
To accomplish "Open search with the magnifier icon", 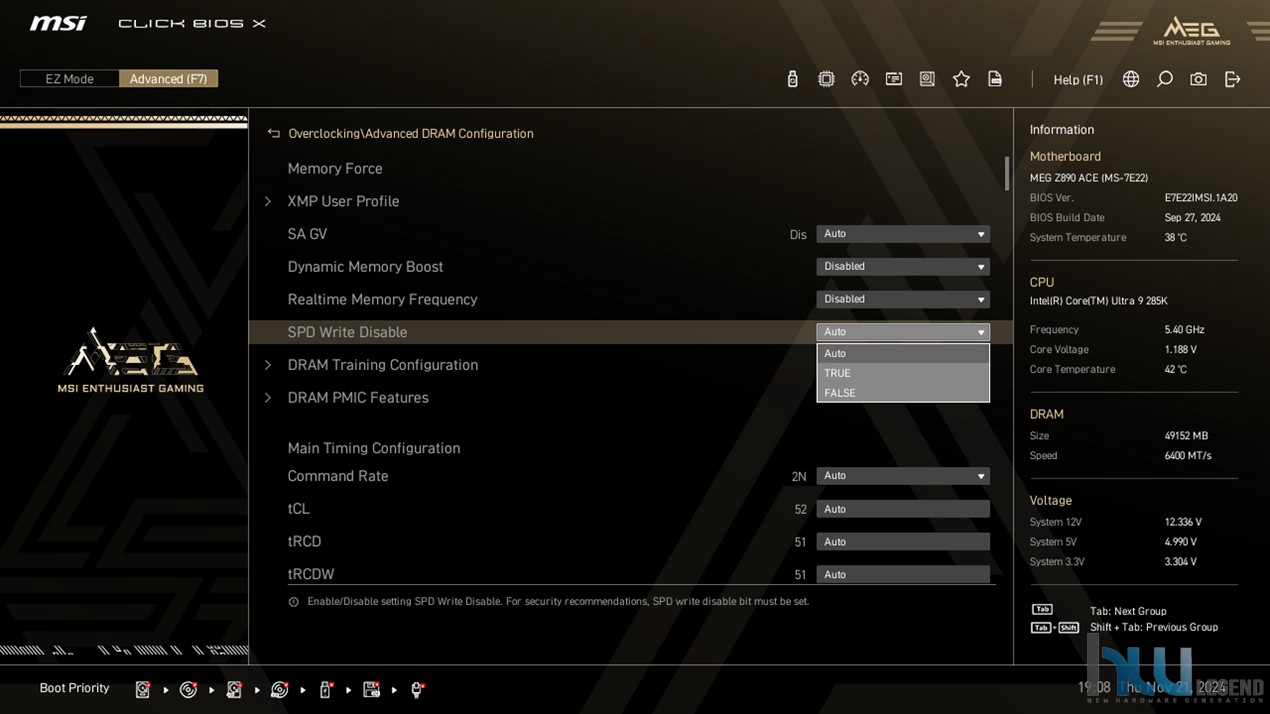I will 1165,79.
